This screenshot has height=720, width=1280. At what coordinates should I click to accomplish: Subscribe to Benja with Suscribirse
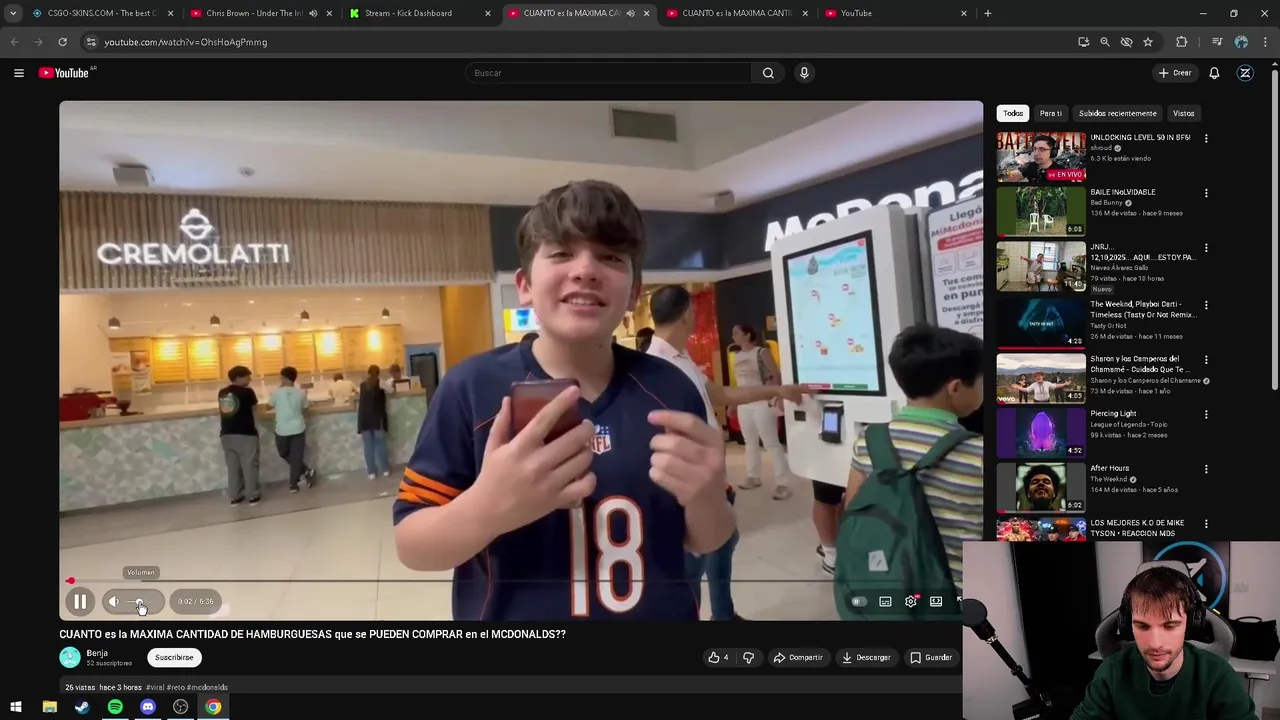click(x=174, y=657)
